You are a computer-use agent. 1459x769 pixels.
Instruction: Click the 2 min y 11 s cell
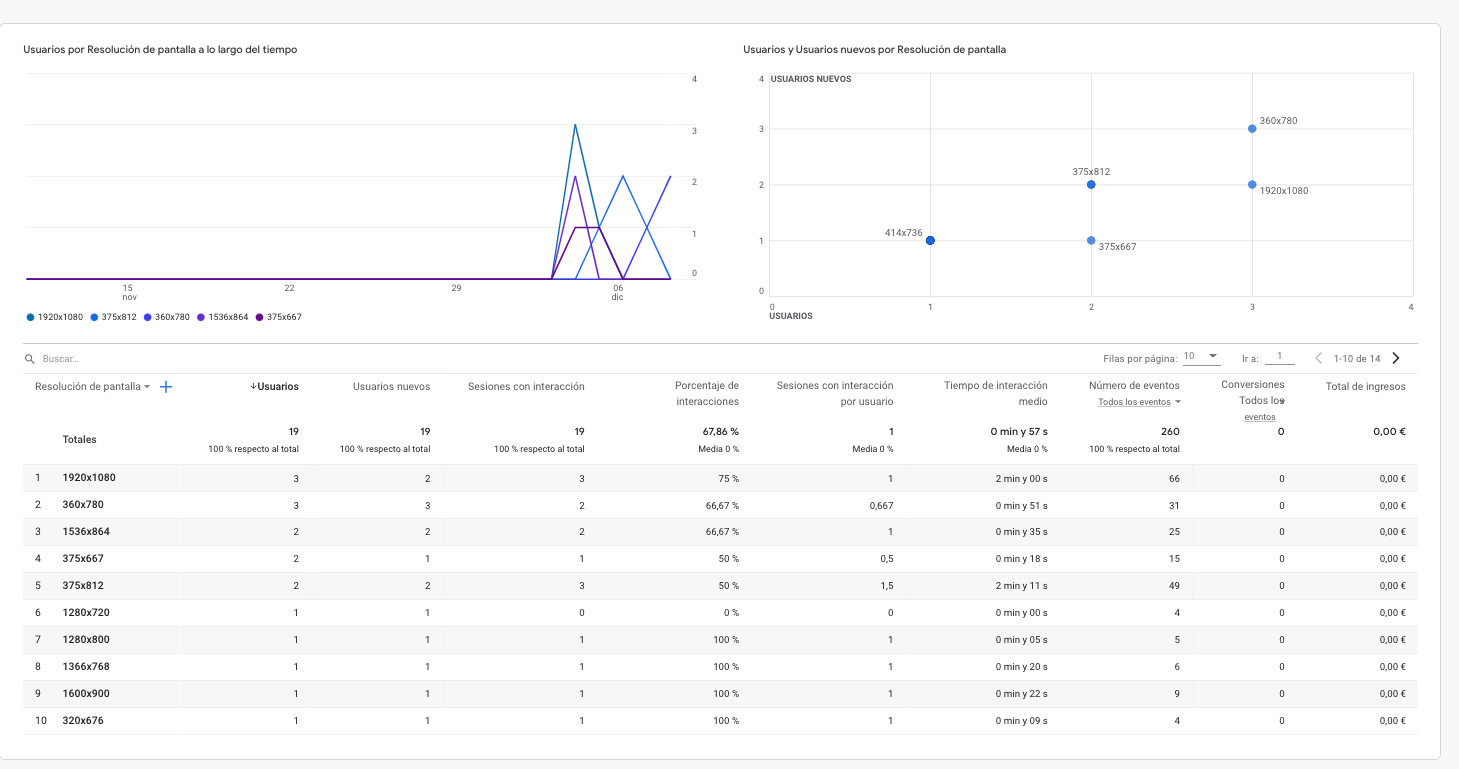[x=1022, y=586]
